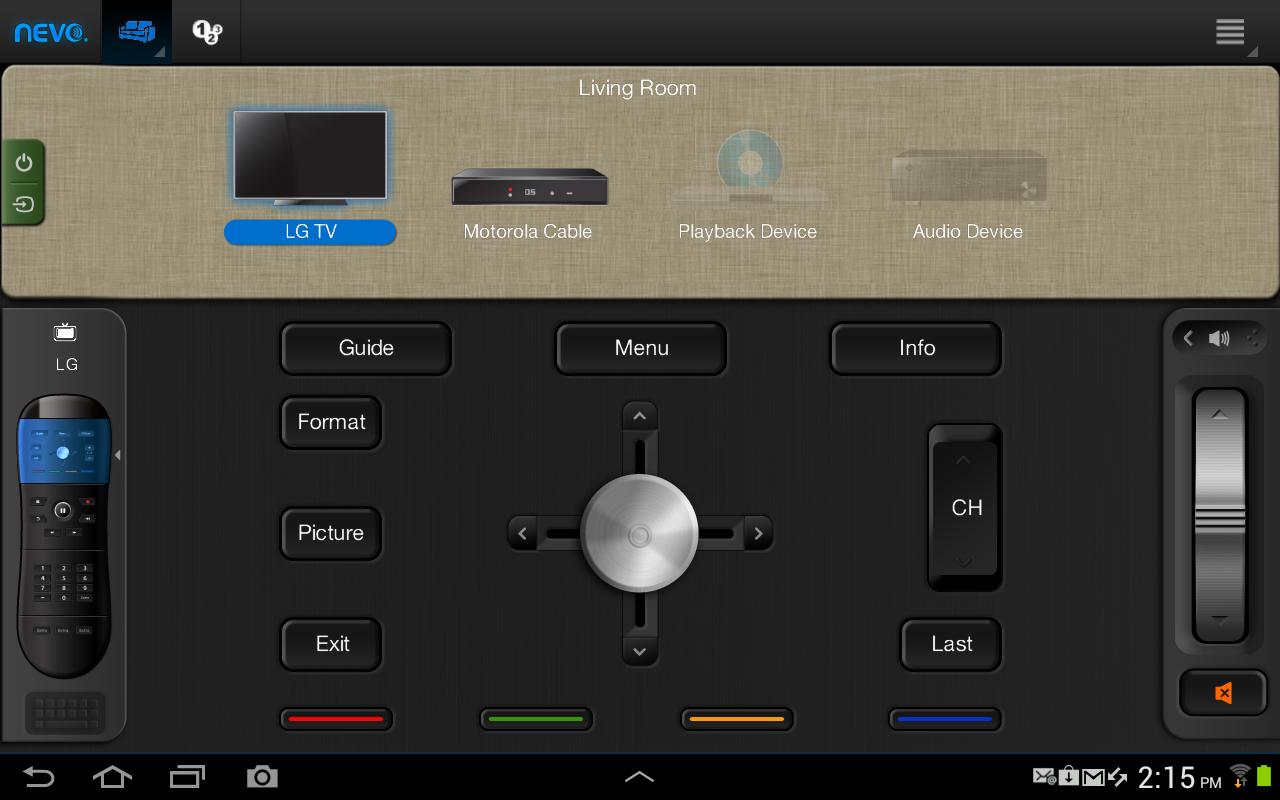
Task: Tap the camera screenshot icon in navigation bar
Action: click(262, 776)
